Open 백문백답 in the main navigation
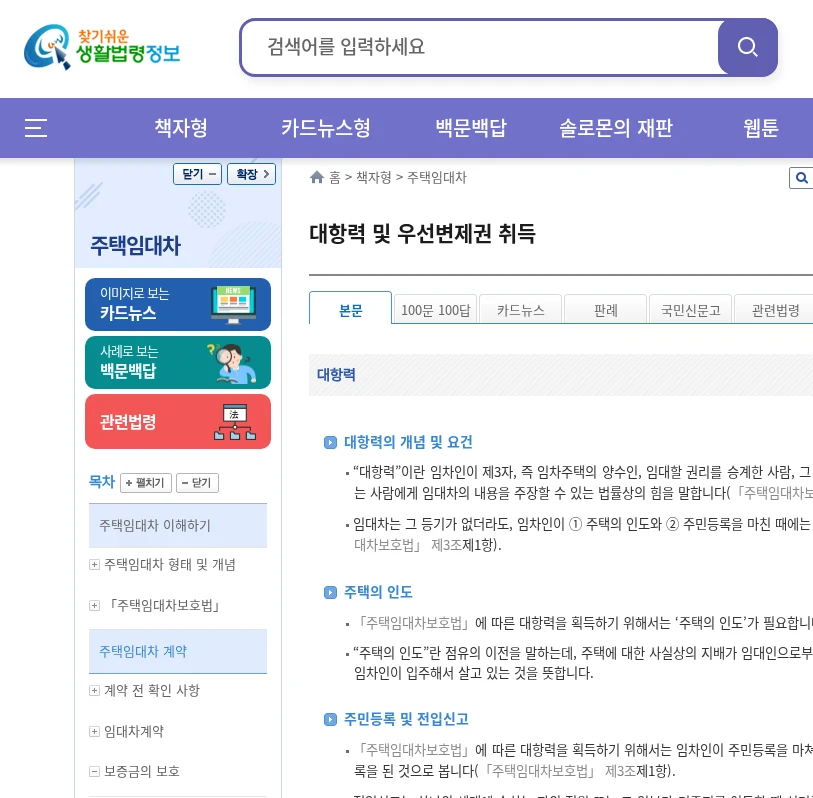Image resolution: width=813 pixels, height=798 pixels. (x=471, y=128)
